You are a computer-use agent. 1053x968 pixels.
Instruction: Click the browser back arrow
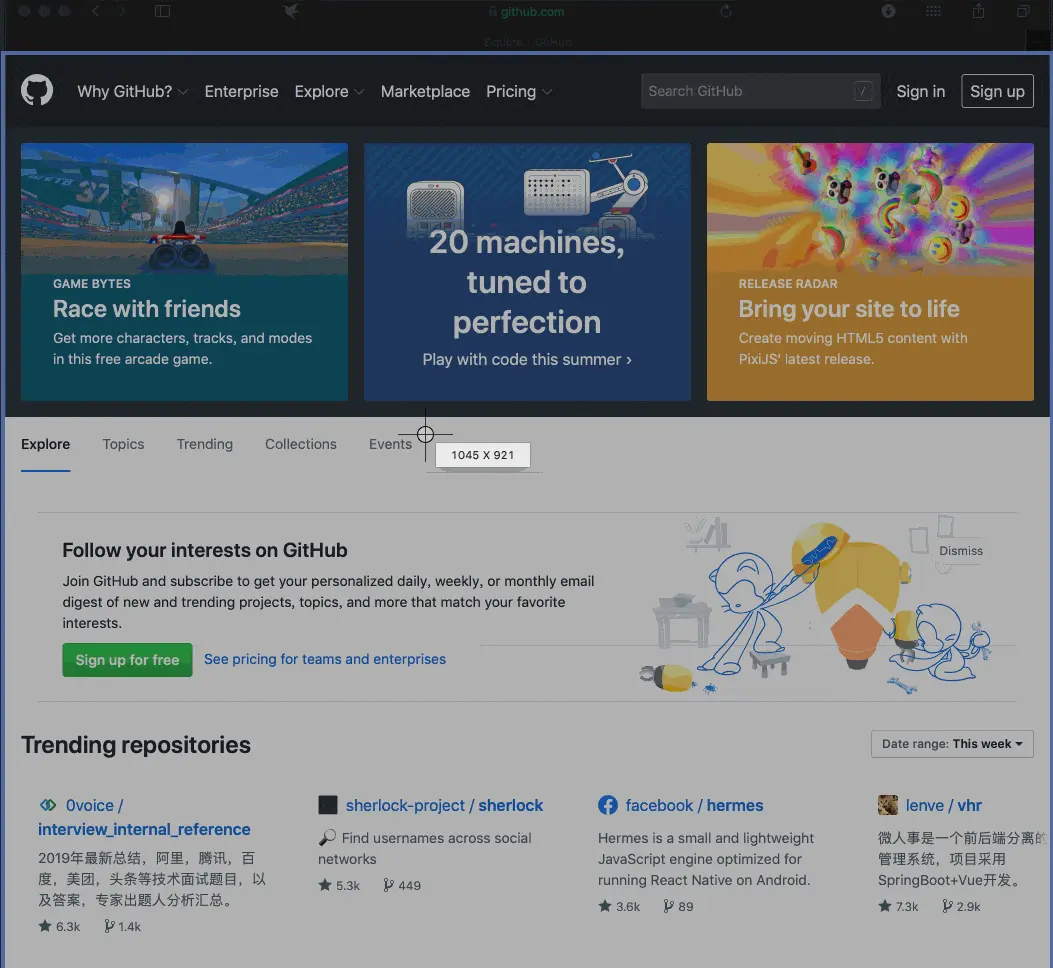coord(96,11)
